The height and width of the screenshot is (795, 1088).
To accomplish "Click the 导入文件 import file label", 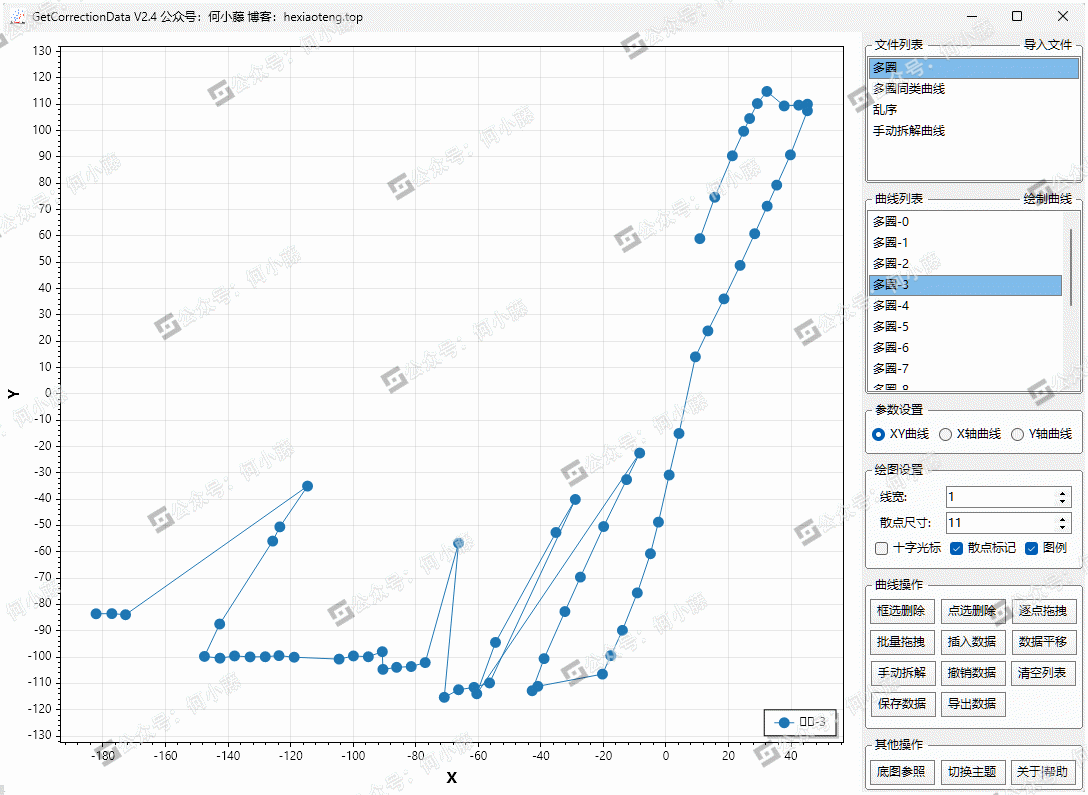I will point(1047,45).
